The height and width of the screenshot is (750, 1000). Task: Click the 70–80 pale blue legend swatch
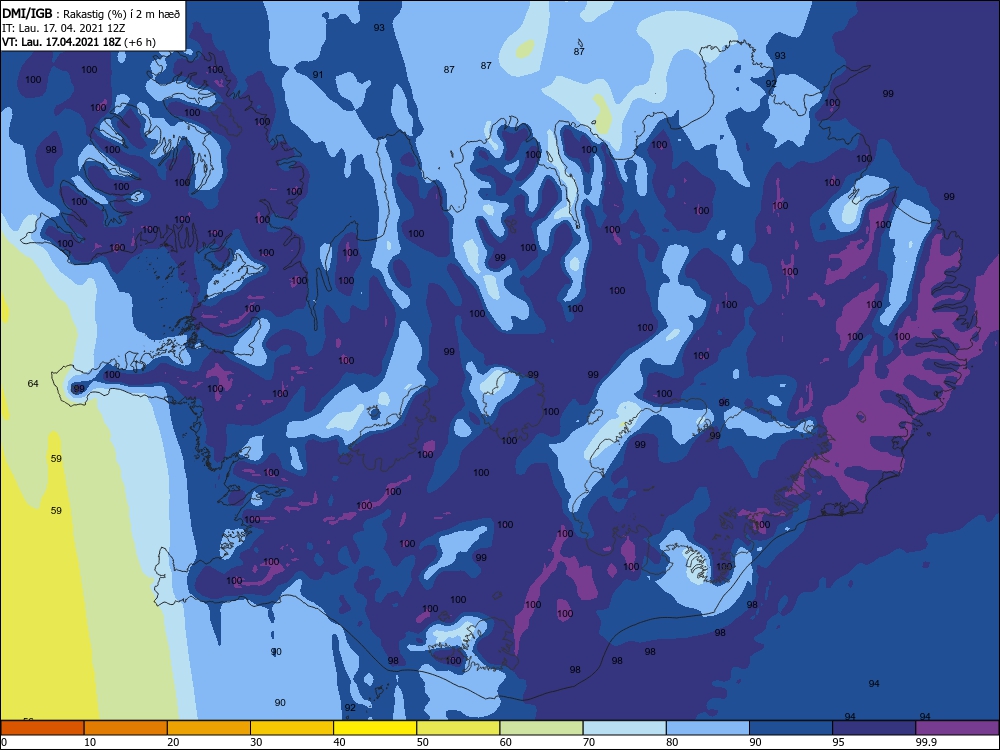click(x=625, y=728)
